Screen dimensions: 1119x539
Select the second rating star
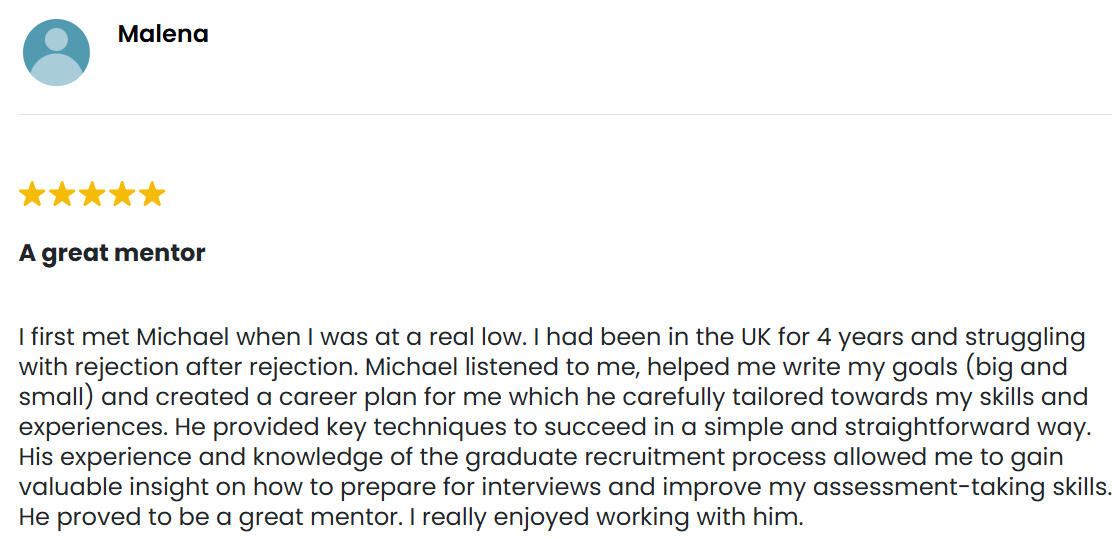click(x=62, y=194)
